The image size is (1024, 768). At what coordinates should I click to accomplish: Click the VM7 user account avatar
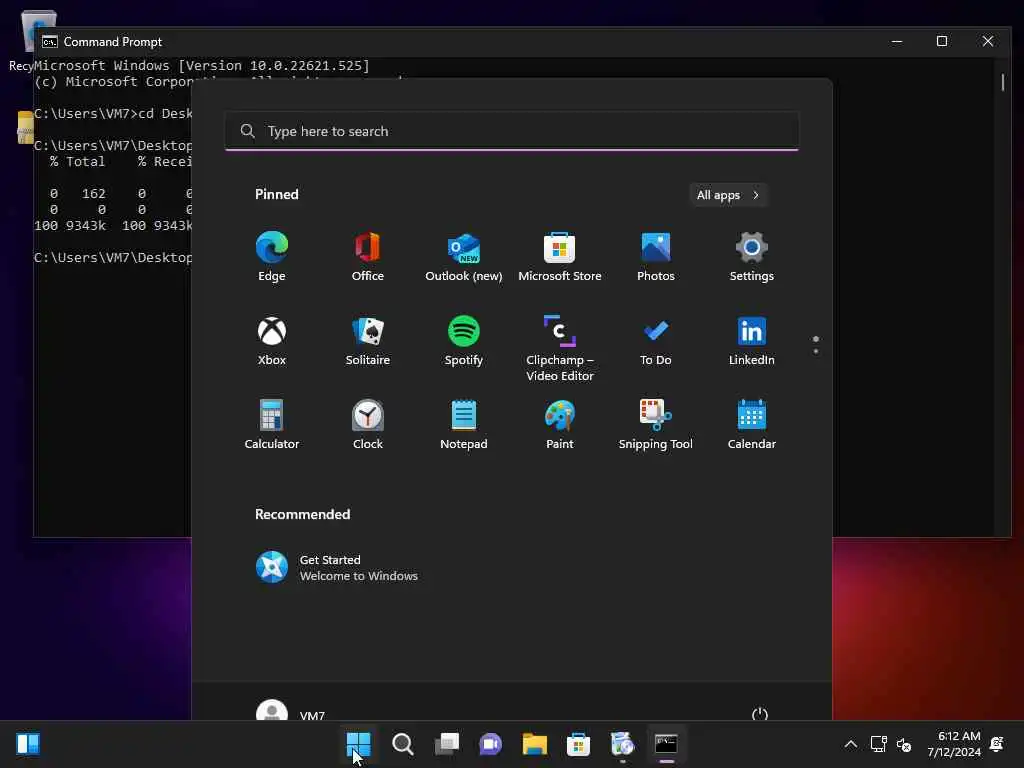[272, 711]
